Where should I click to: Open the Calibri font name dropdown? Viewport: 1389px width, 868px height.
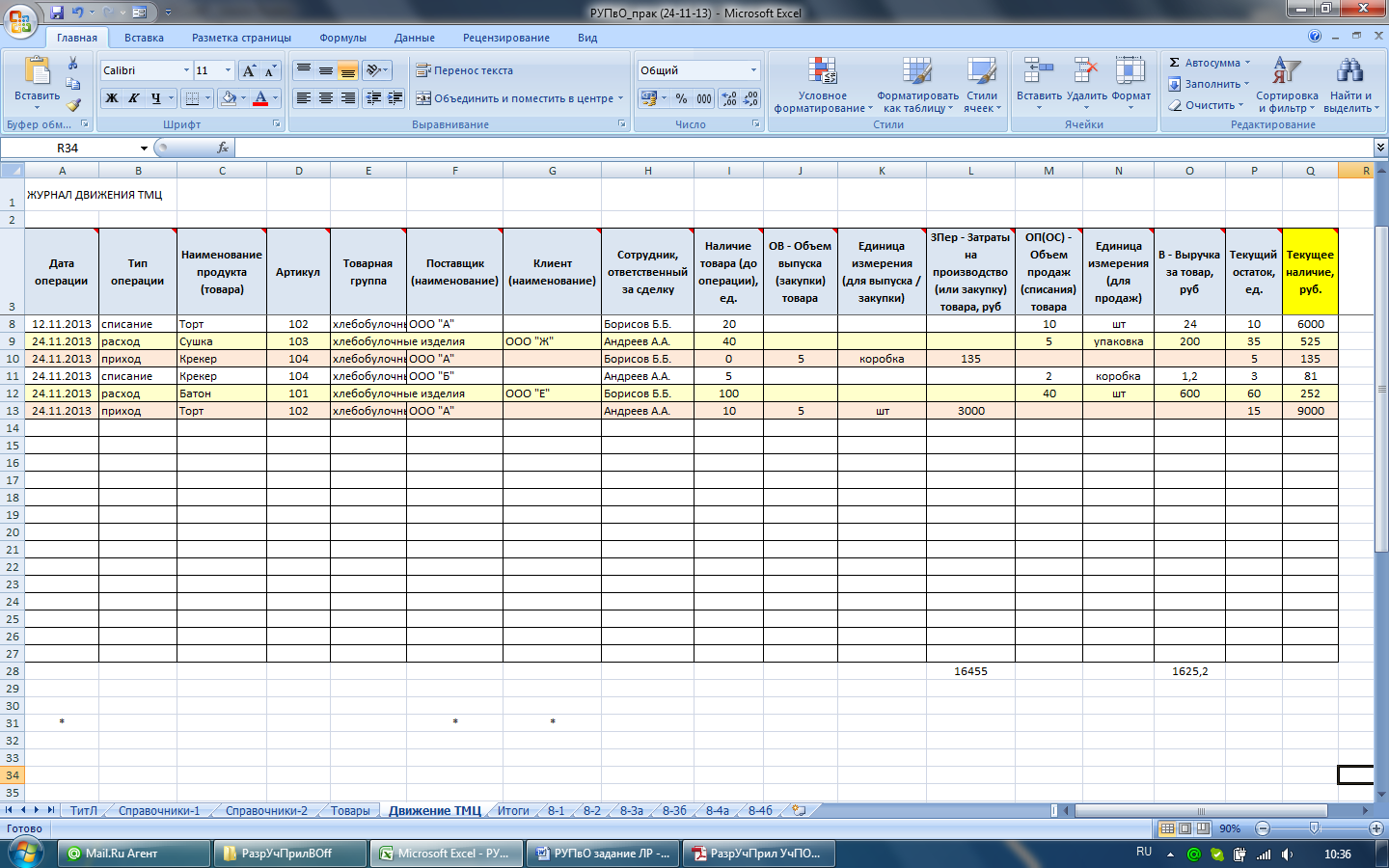click(186, 70)
